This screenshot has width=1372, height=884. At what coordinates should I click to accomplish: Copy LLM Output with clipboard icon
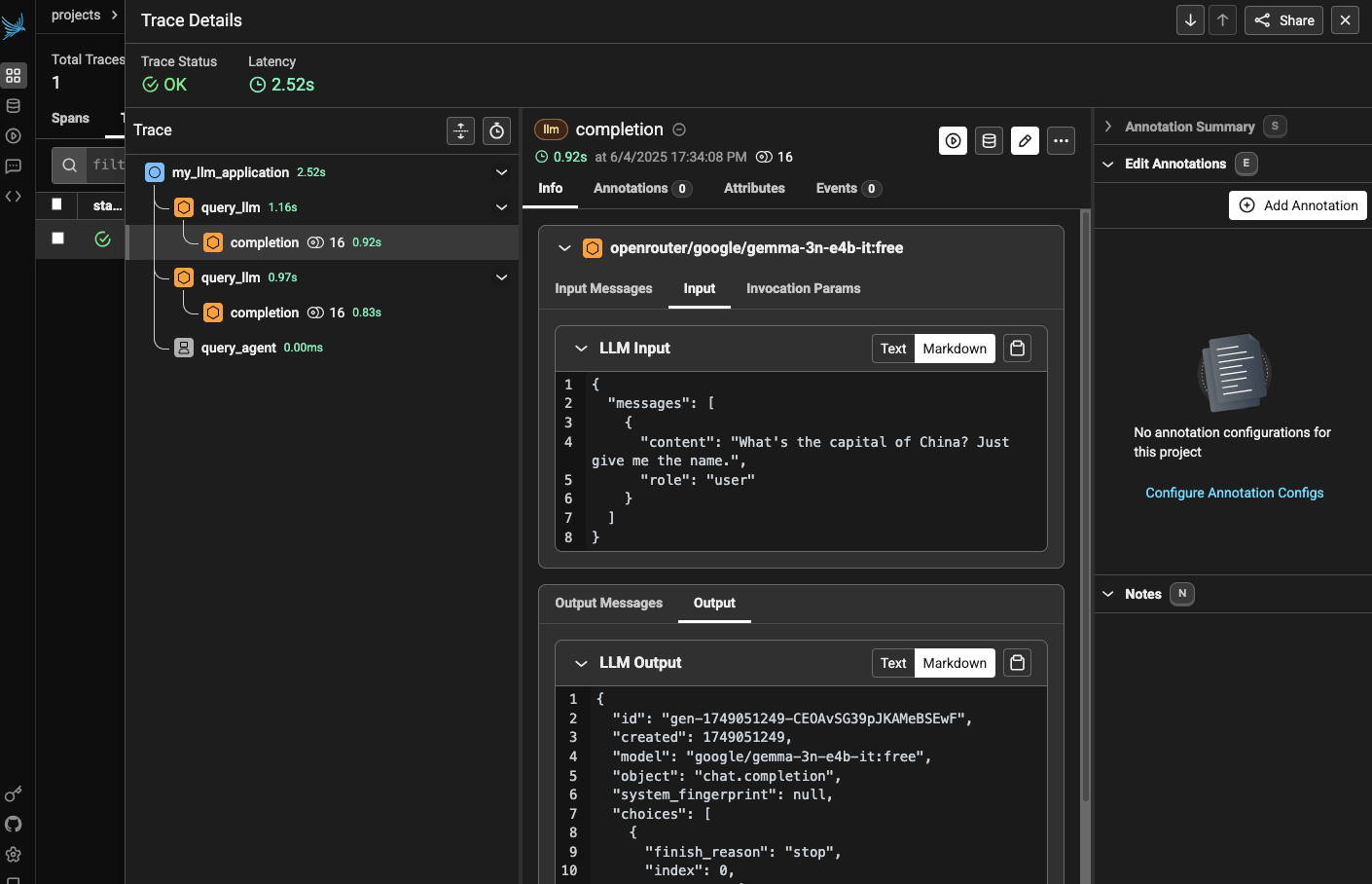click(1017, 663)
